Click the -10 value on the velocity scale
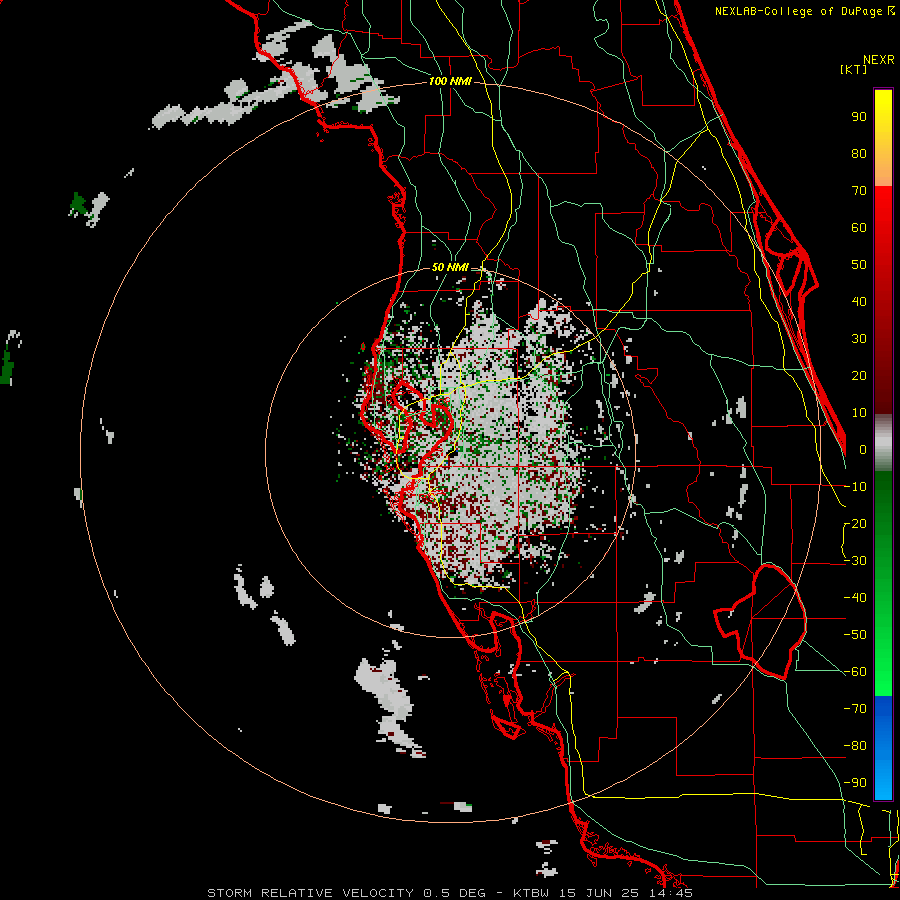900x900 pixels. (855, 487)
